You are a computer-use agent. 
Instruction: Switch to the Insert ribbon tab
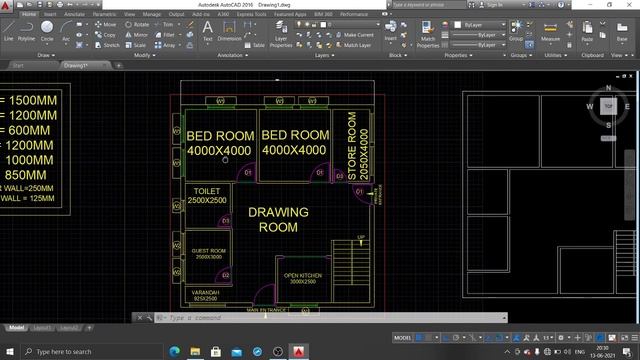point(50,14)
